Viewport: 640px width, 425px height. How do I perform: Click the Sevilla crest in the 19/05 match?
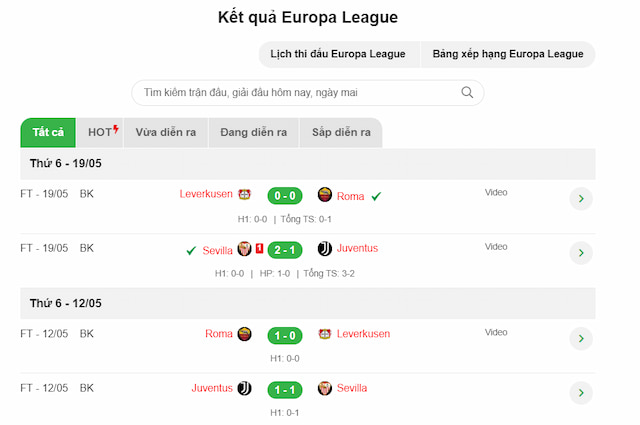click(x=244, y=249)
